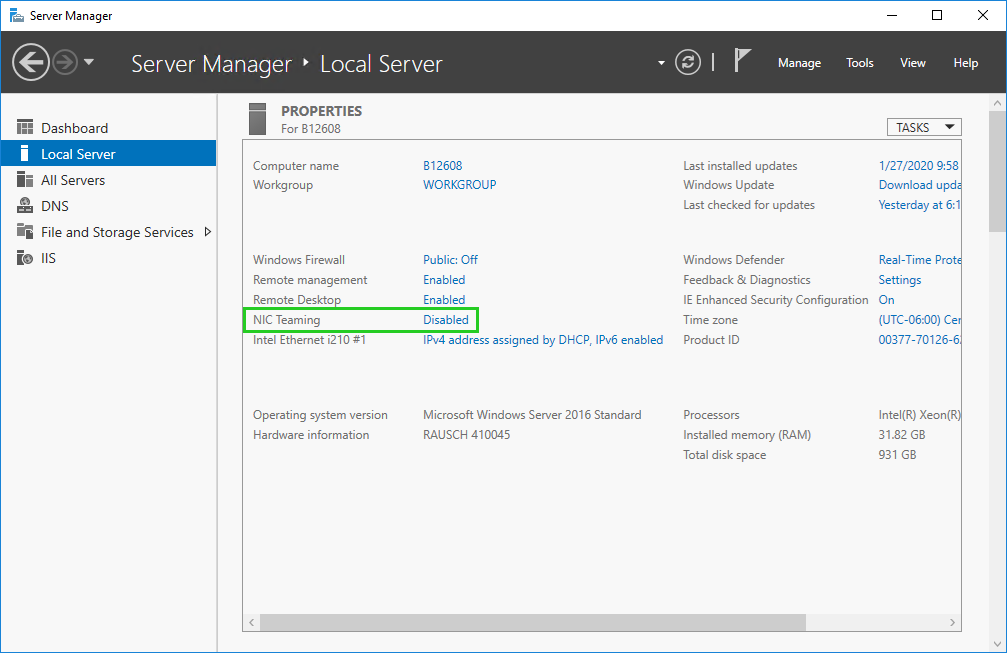The image size is (1007, 653).
Task: Select the Dashboard icon in sidebar
Action: (x=25, y=128)
